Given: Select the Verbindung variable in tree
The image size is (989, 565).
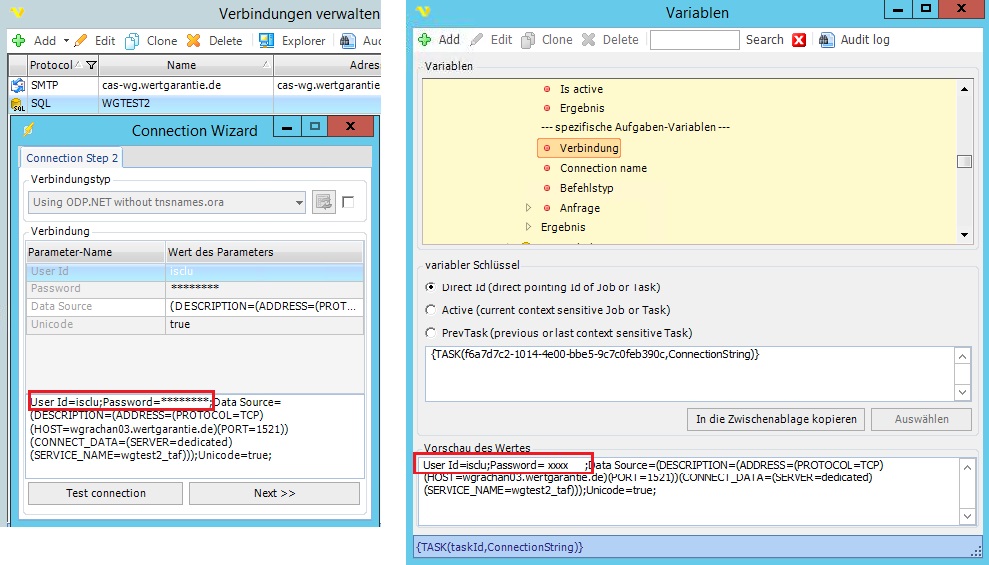Looking at the screenshot, I should (589, 148).
